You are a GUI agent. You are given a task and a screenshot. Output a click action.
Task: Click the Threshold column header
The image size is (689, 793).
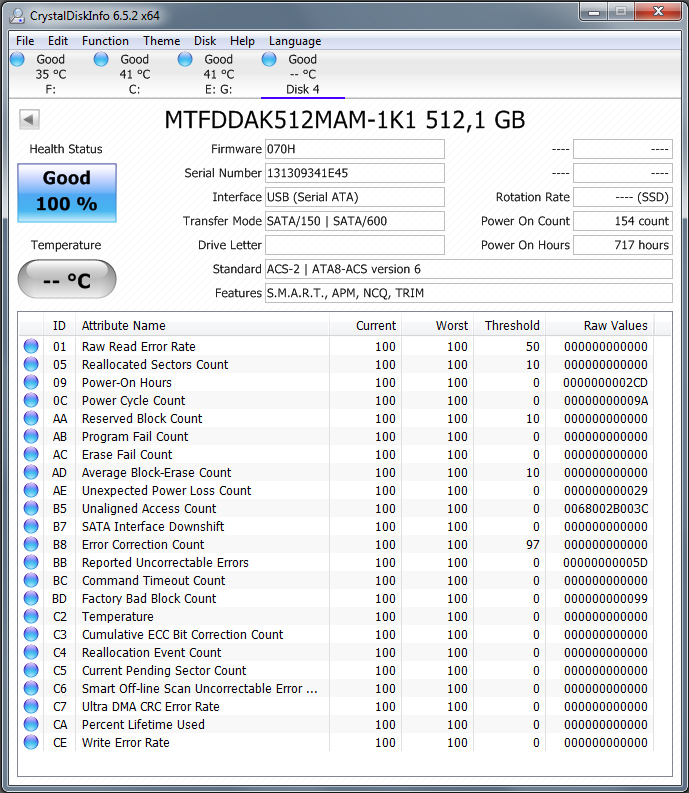(509, 326)
